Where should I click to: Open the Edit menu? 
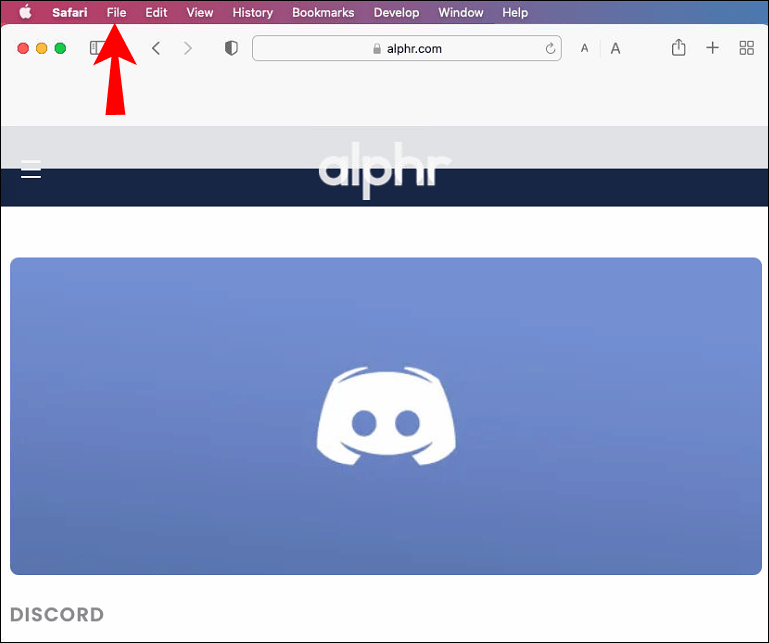[156, 12]
